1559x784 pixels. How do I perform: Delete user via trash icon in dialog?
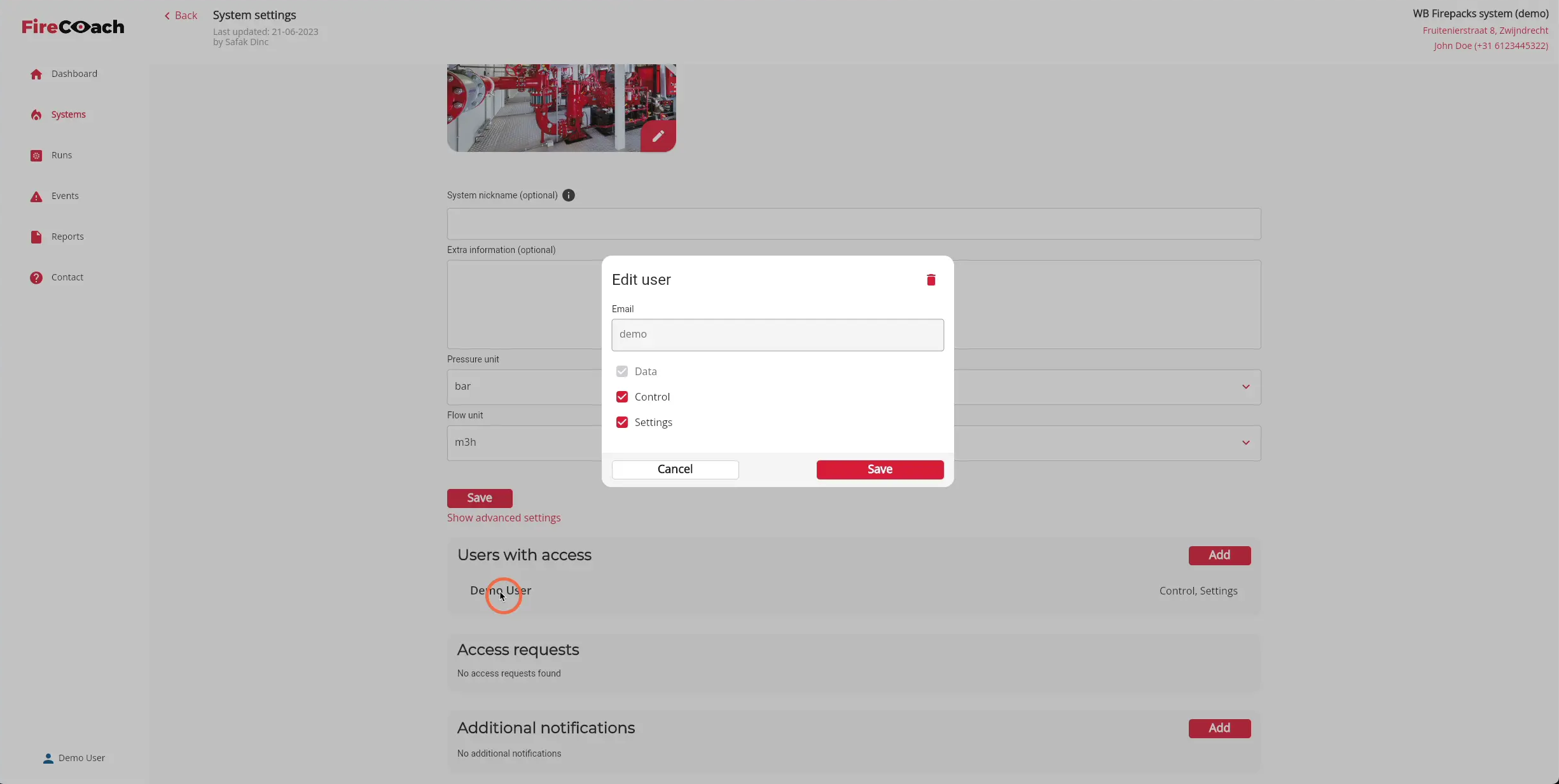pos(931,280)
